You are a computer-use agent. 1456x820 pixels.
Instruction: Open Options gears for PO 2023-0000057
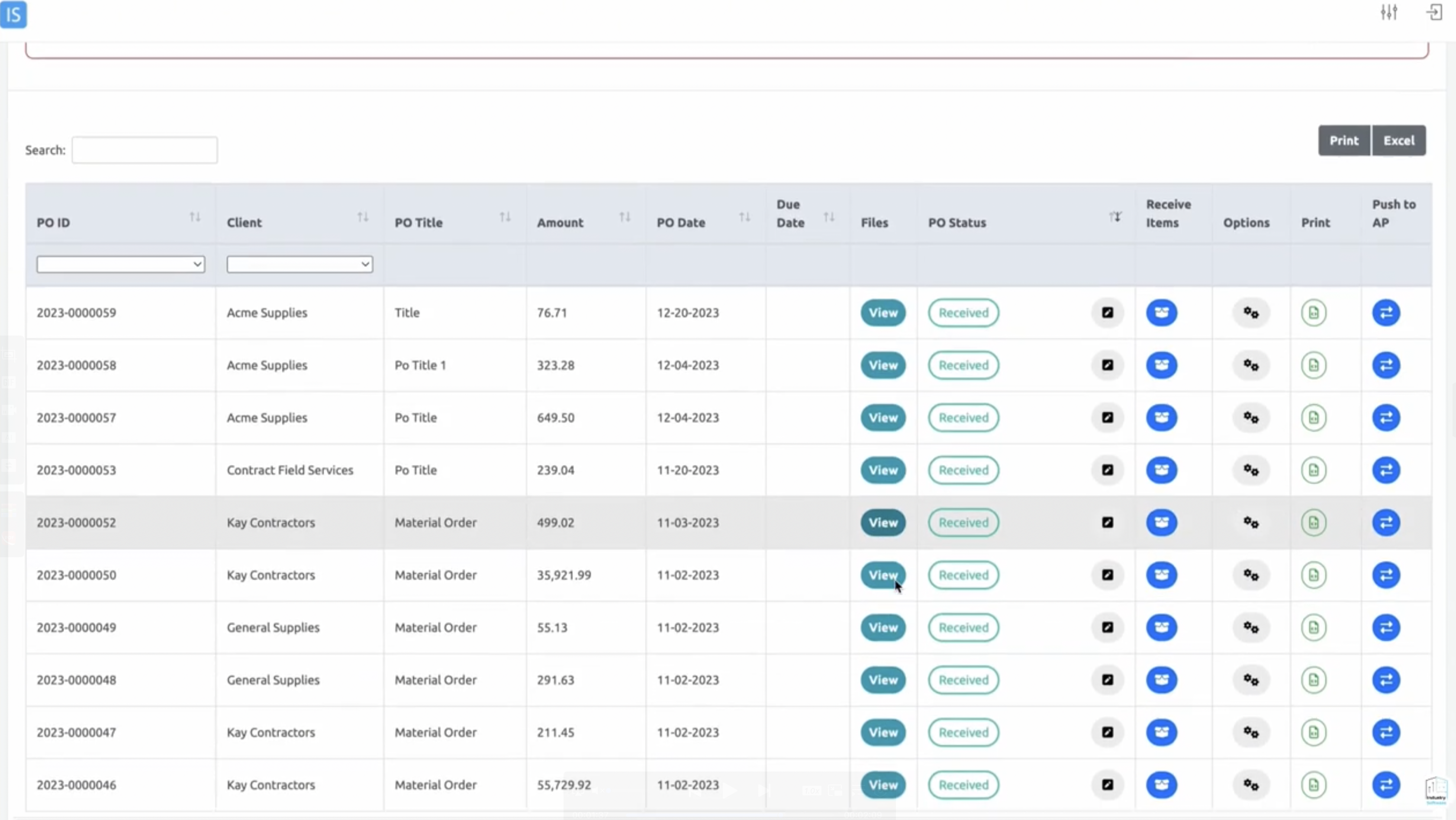coord(1250,418)
